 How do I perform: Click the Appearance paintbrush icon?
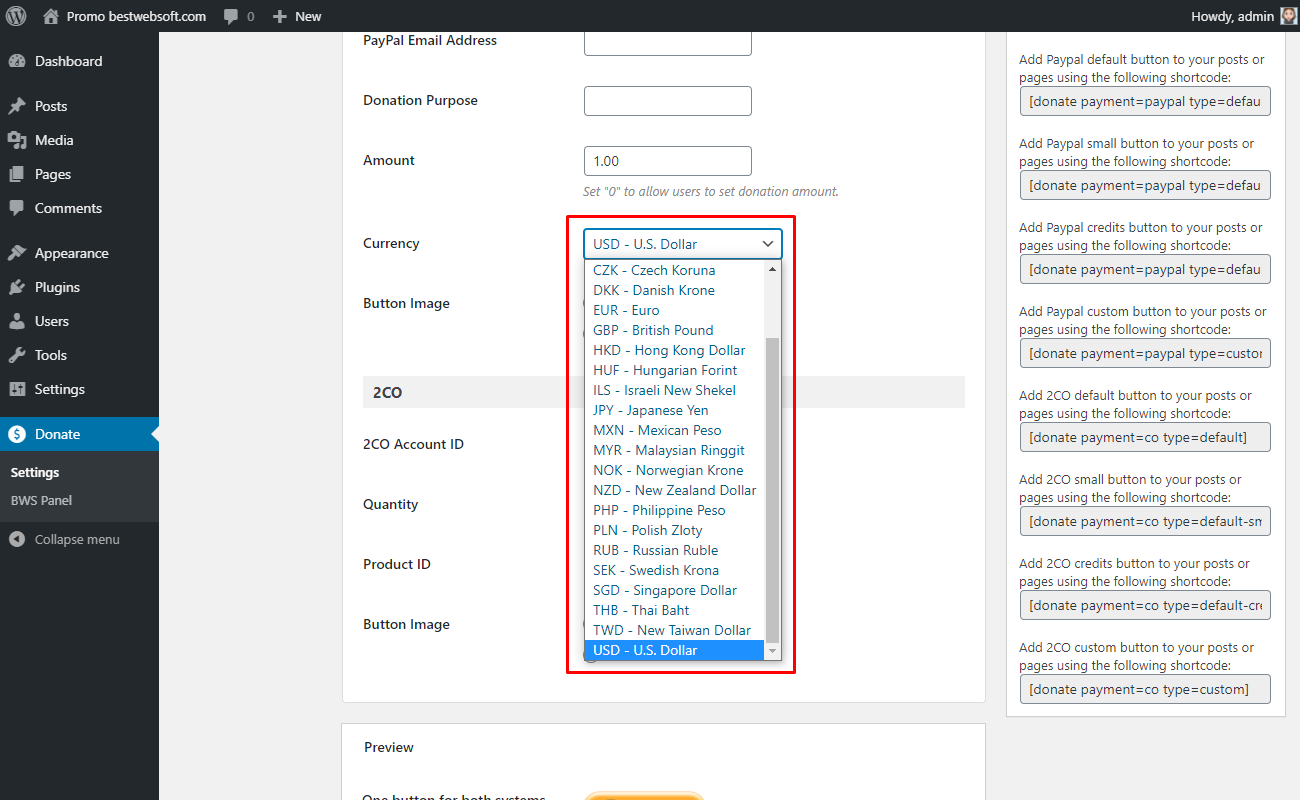coord(17,253)
